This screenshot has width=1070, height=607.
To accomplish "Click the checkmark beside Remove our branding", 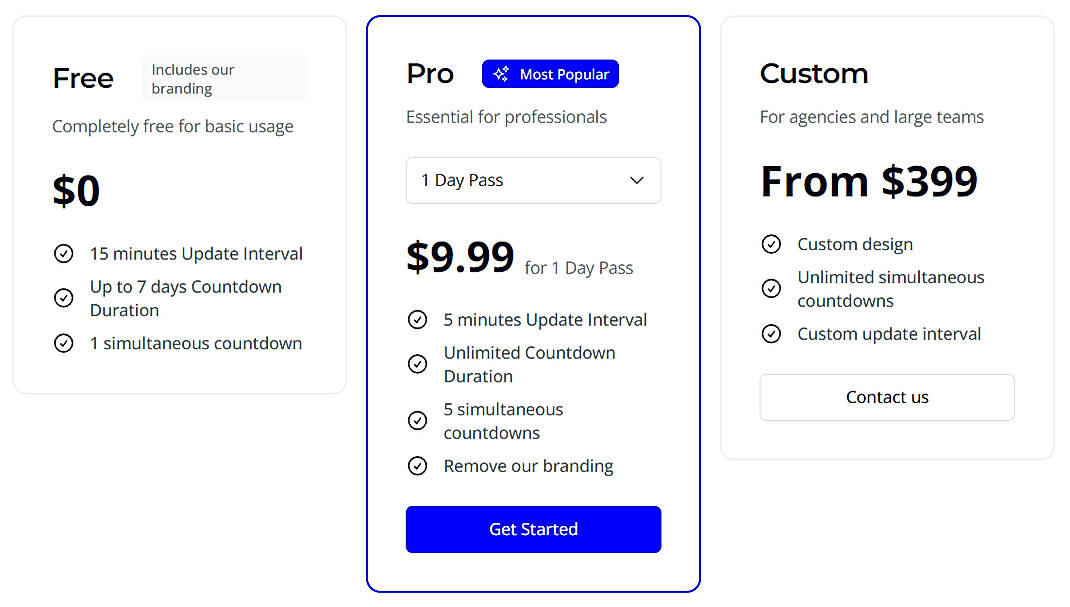I will pyautogui.click(x=418, y=465).
